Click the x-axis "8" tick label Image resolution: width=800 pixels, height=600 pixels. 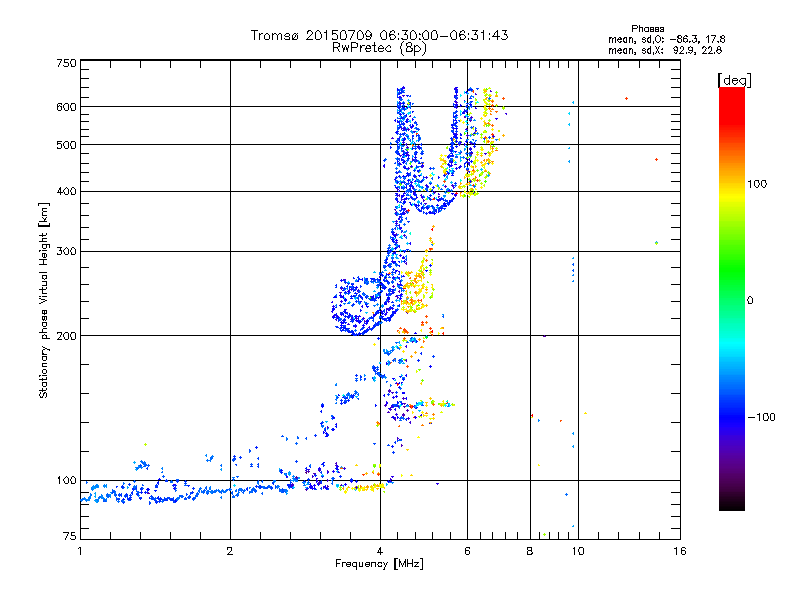click(x=530, y=551)
